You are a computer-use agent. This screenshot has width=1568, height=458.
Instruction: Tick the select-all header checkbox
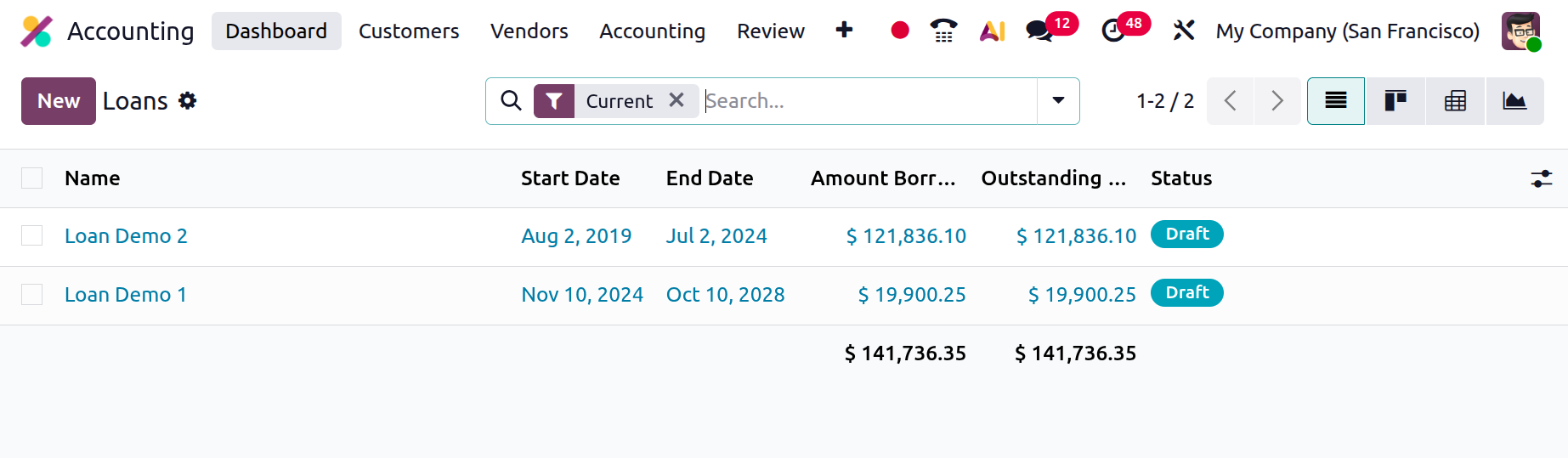[x=32, y=178]
